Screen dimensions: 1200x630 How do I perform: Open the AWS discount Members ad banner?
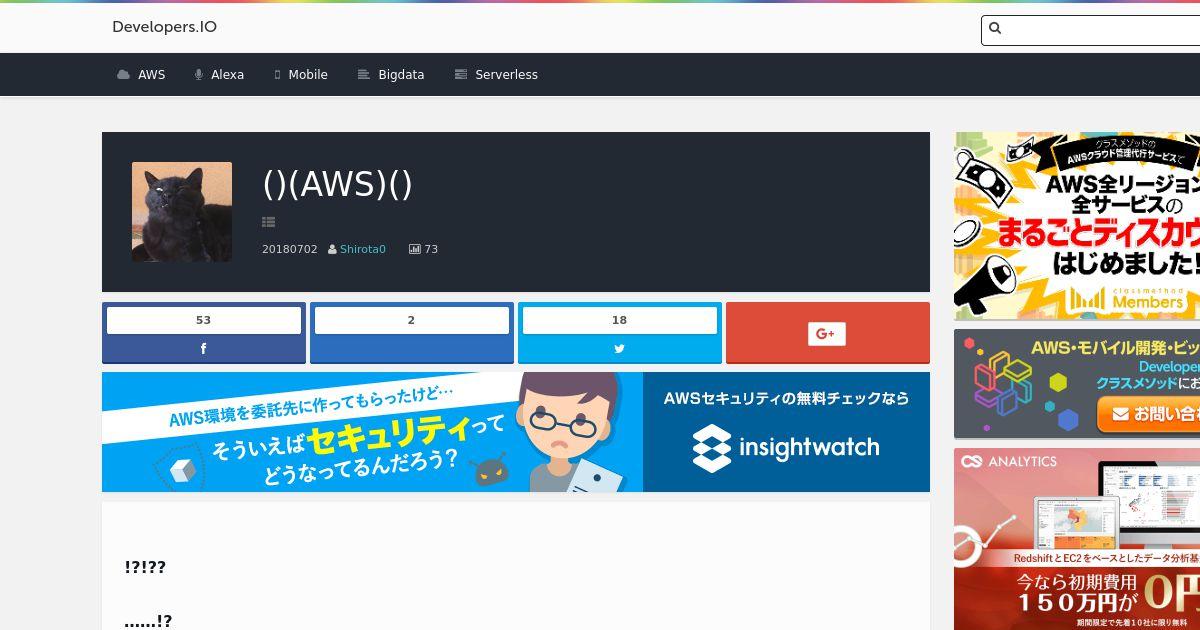(x=1077, y=226)
